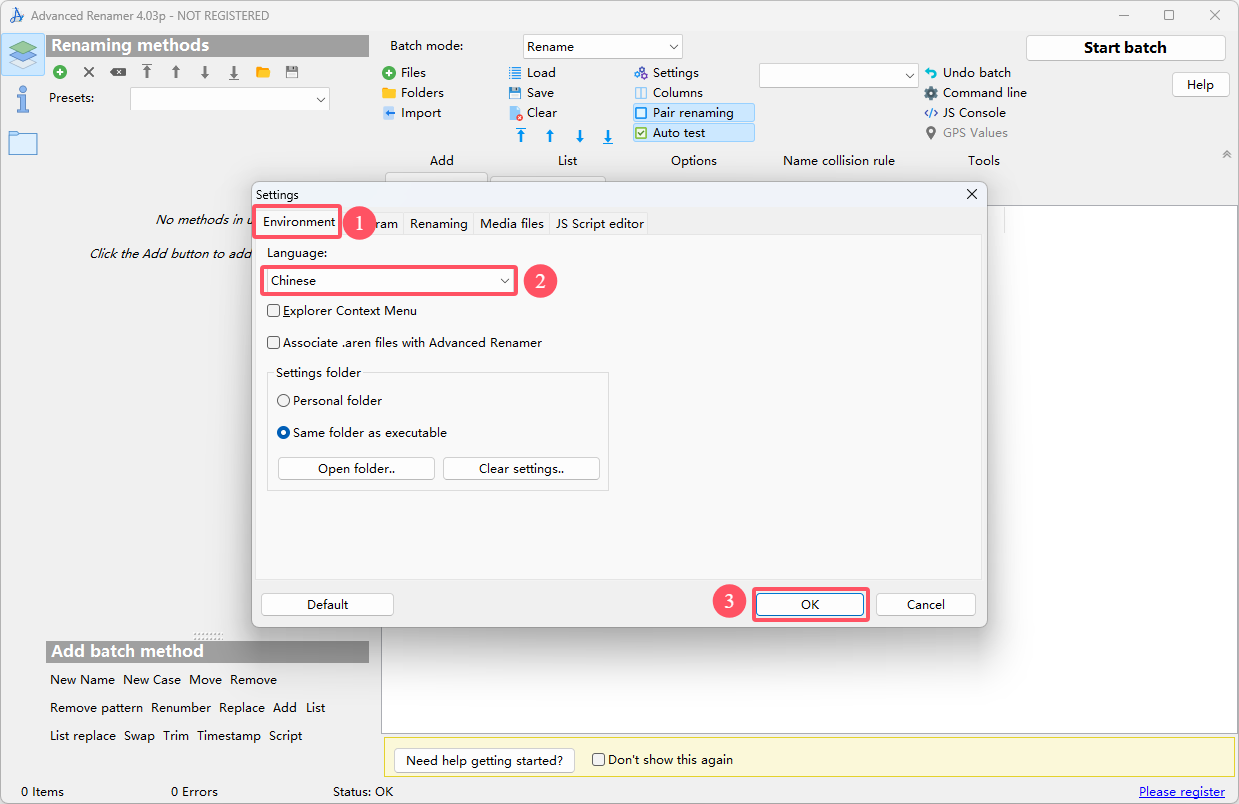Open the blue folder sidebar icon
This screenshot has width=1239, height=804.
pyautogui.click(x=23, y=143)
